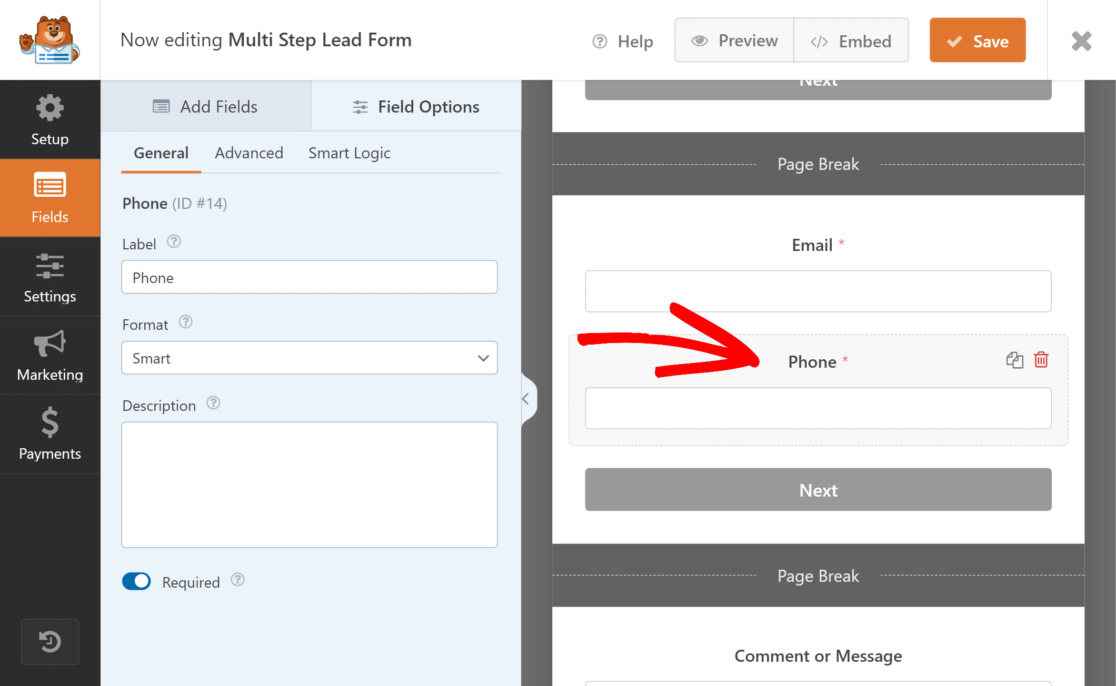The image size is (1116, 686).
Task: Click the Embed button
Action: [851, 41]
